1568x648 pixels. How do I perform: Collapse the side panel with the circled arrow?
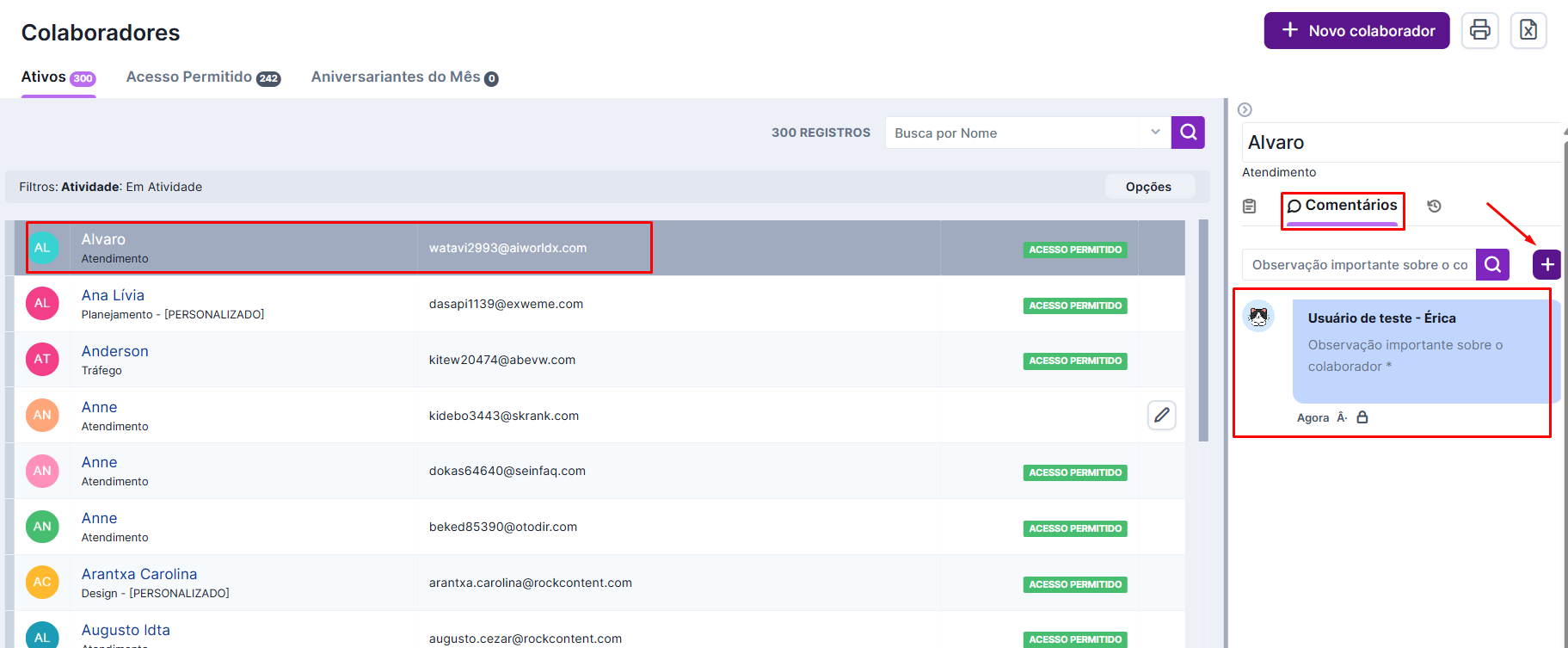1245,110
